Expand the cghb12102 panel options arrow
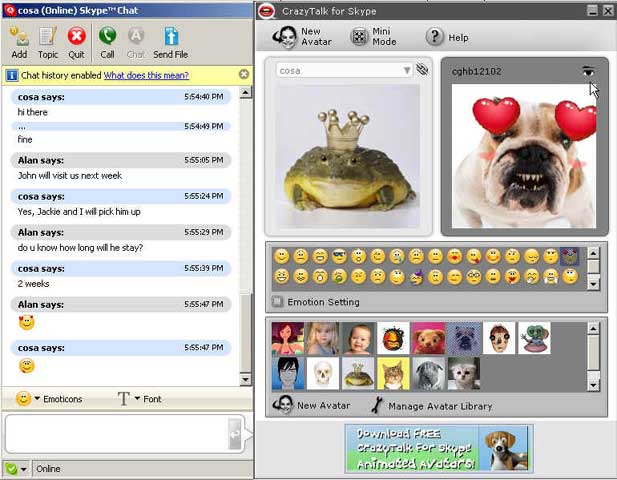The width and height of the screenshot is (617, 480). [x=588, y=71]
